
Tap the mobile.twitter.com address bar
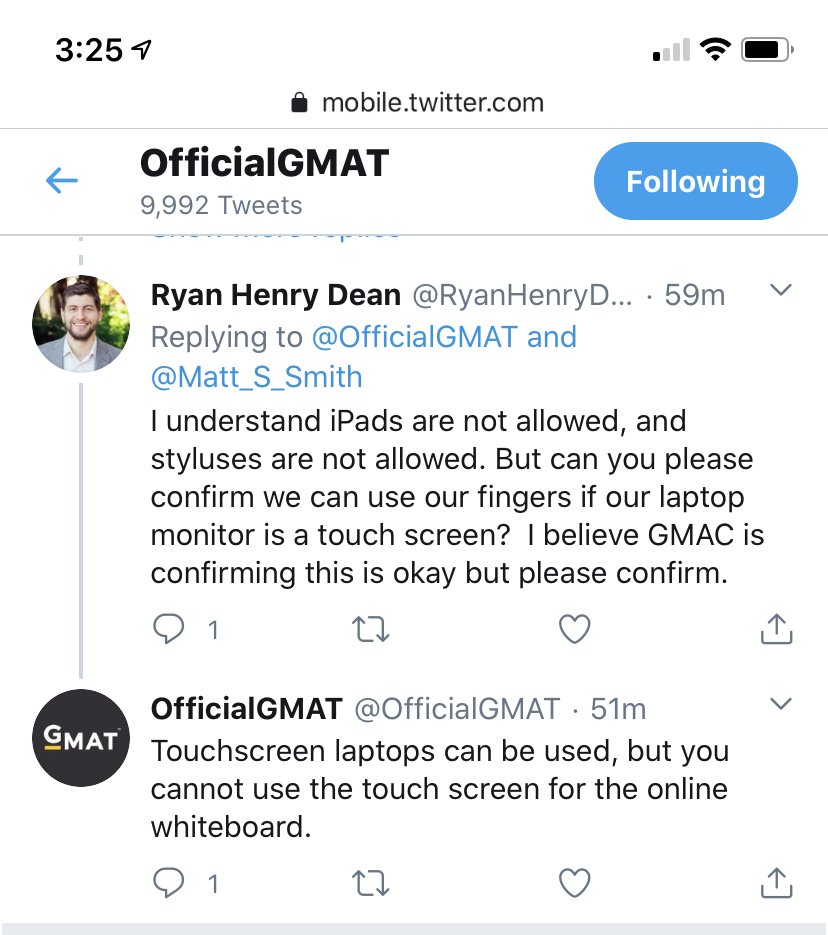[415, 102]
